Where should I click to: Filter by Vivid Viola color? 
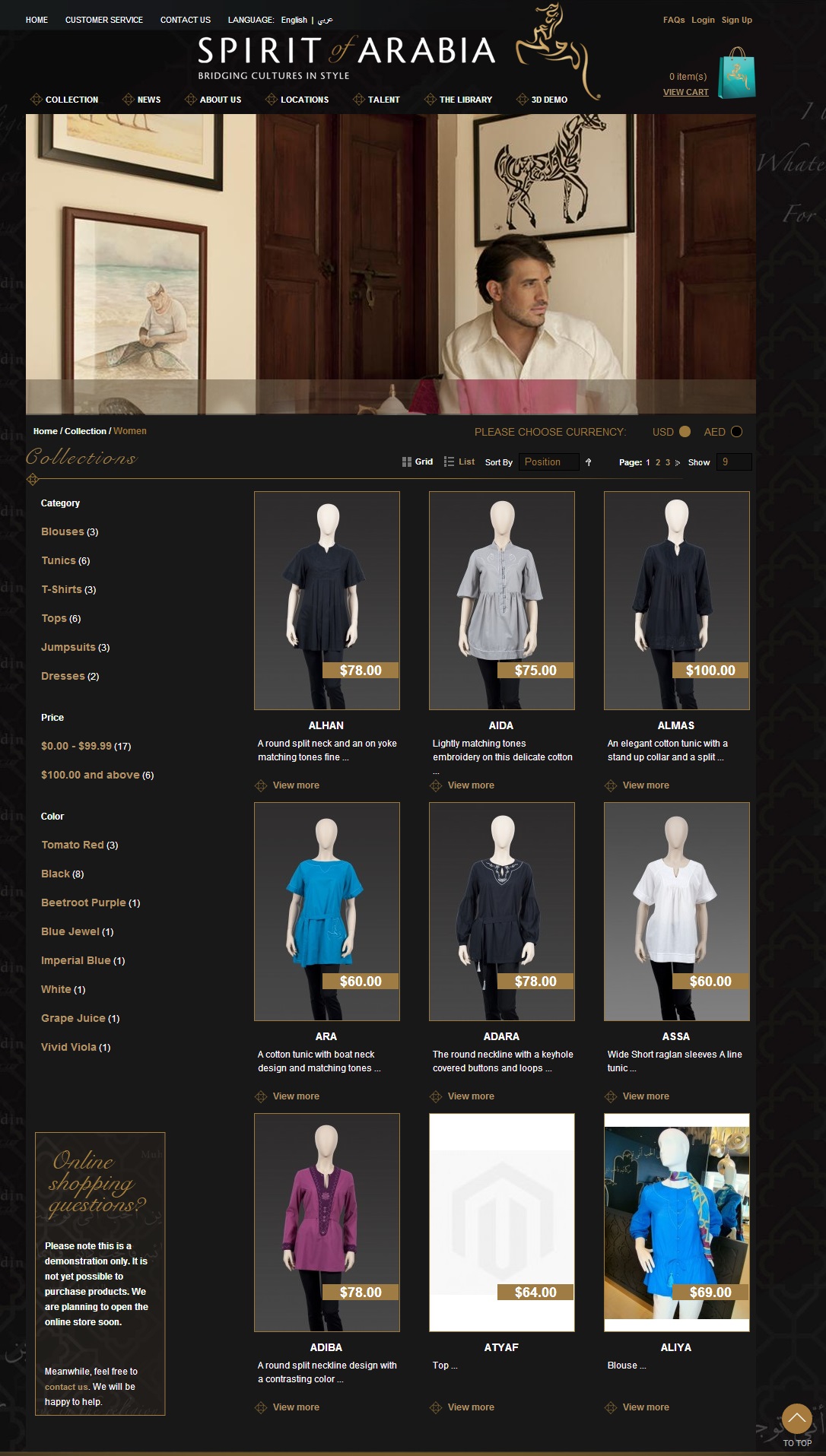point(68,1047)
